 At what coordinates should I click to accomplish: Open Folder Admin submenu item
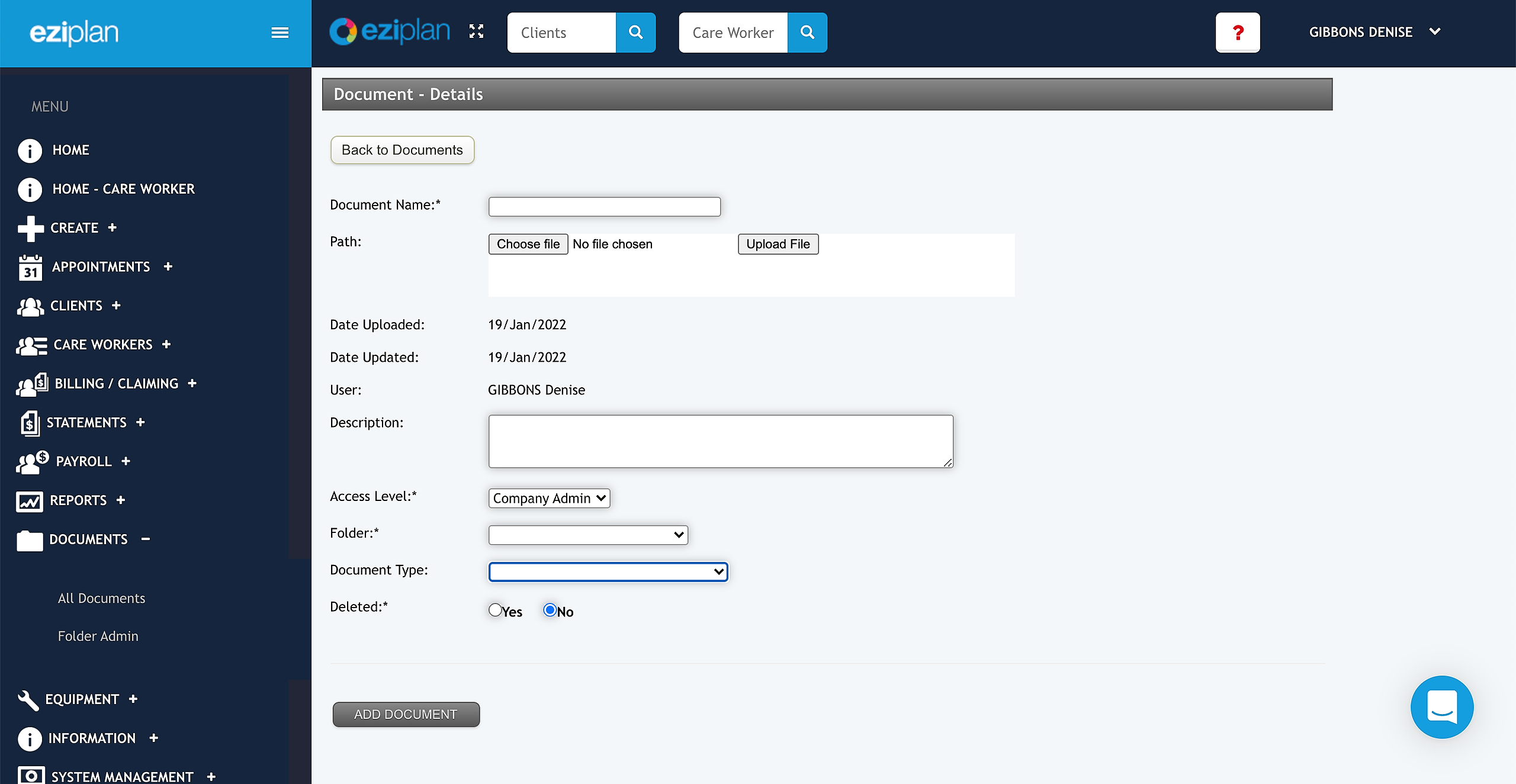click(x=98, y=636)
